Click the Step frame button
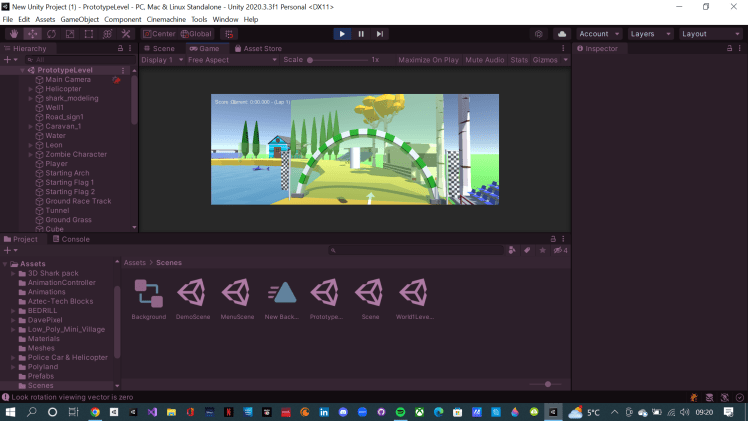748x421 pixels. click(x=380, y=34)
